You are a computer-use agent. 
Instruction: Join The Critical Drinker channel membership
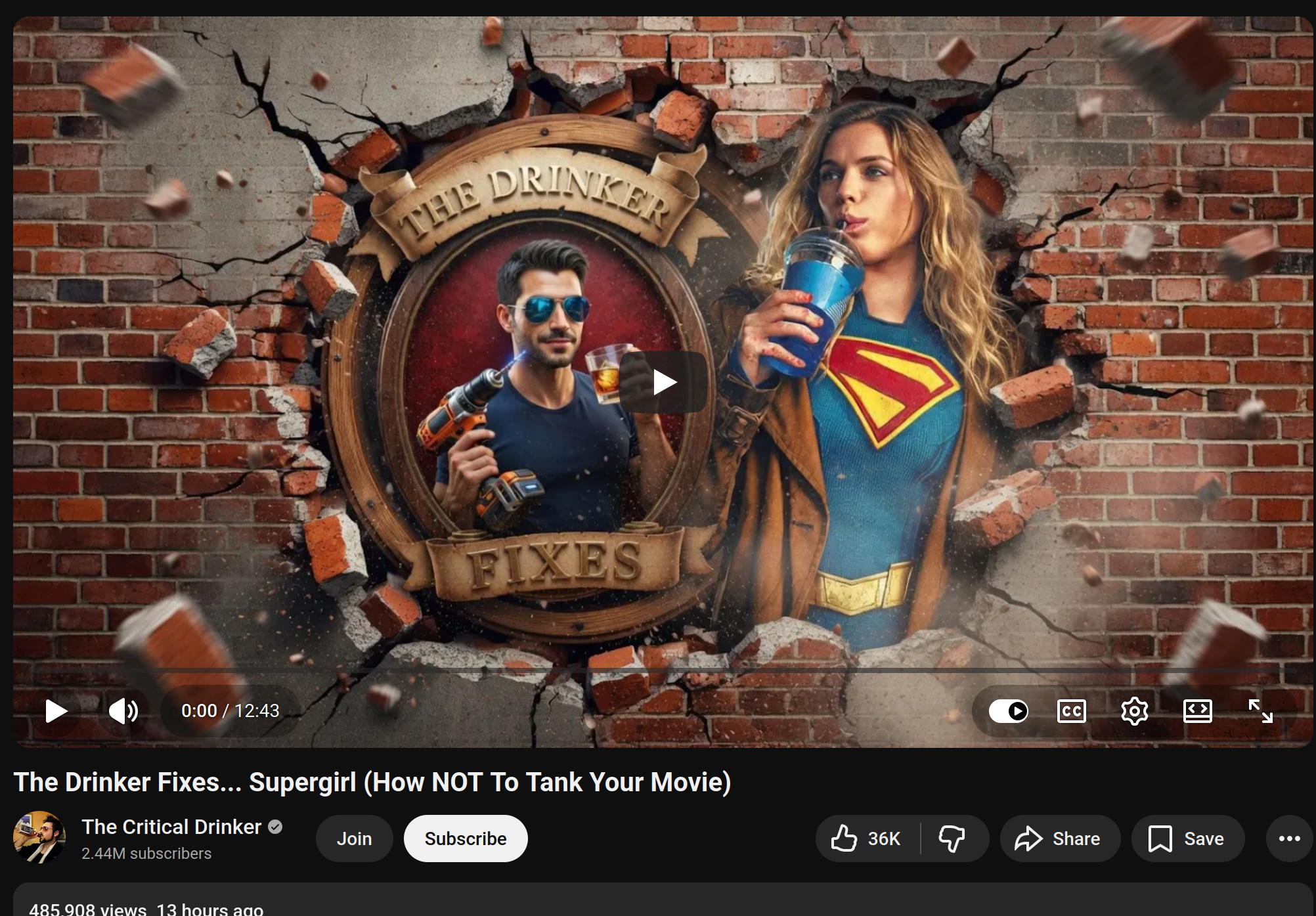[354, 839]
